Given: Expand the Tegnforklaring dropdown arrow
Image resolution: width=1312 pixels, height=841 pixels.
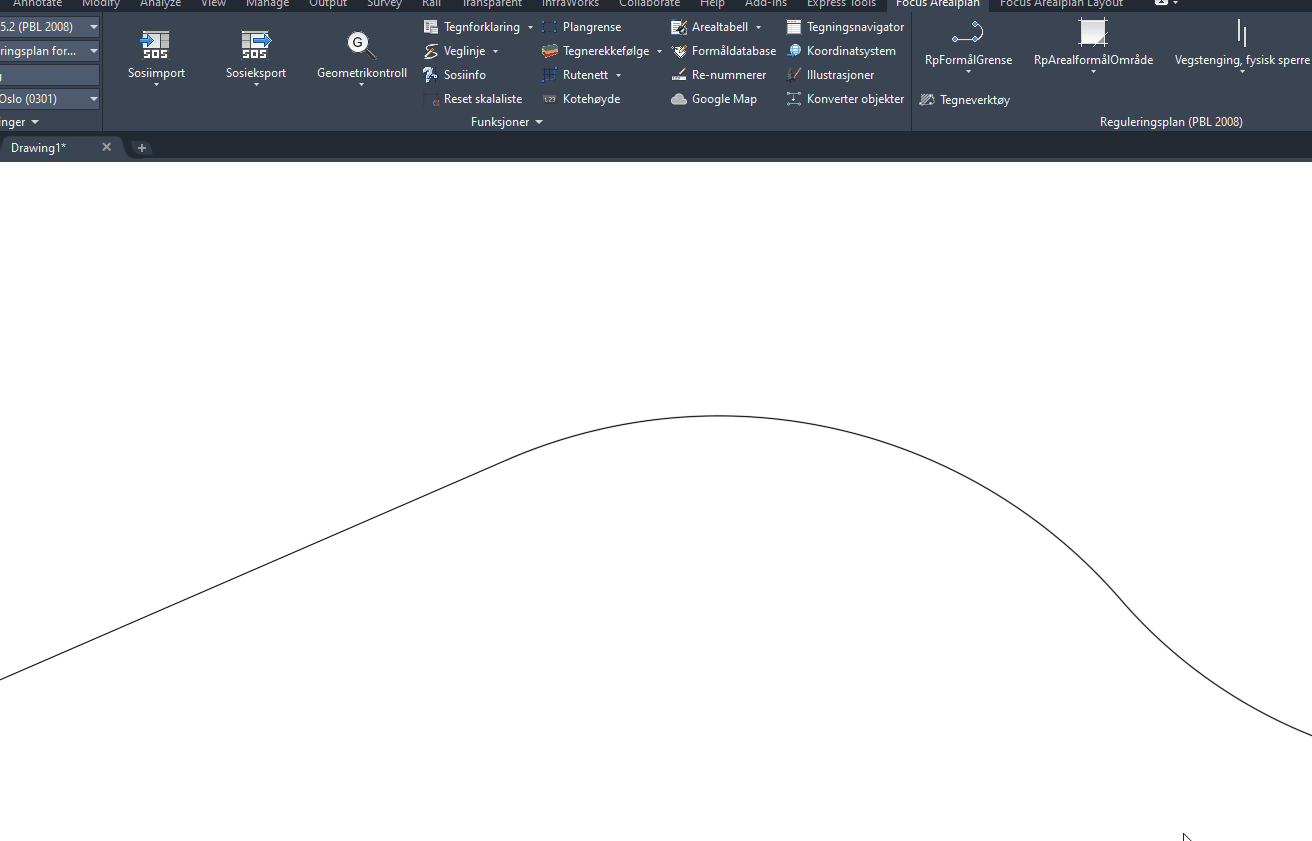Looking at the screenshot, I should point(531,27).
